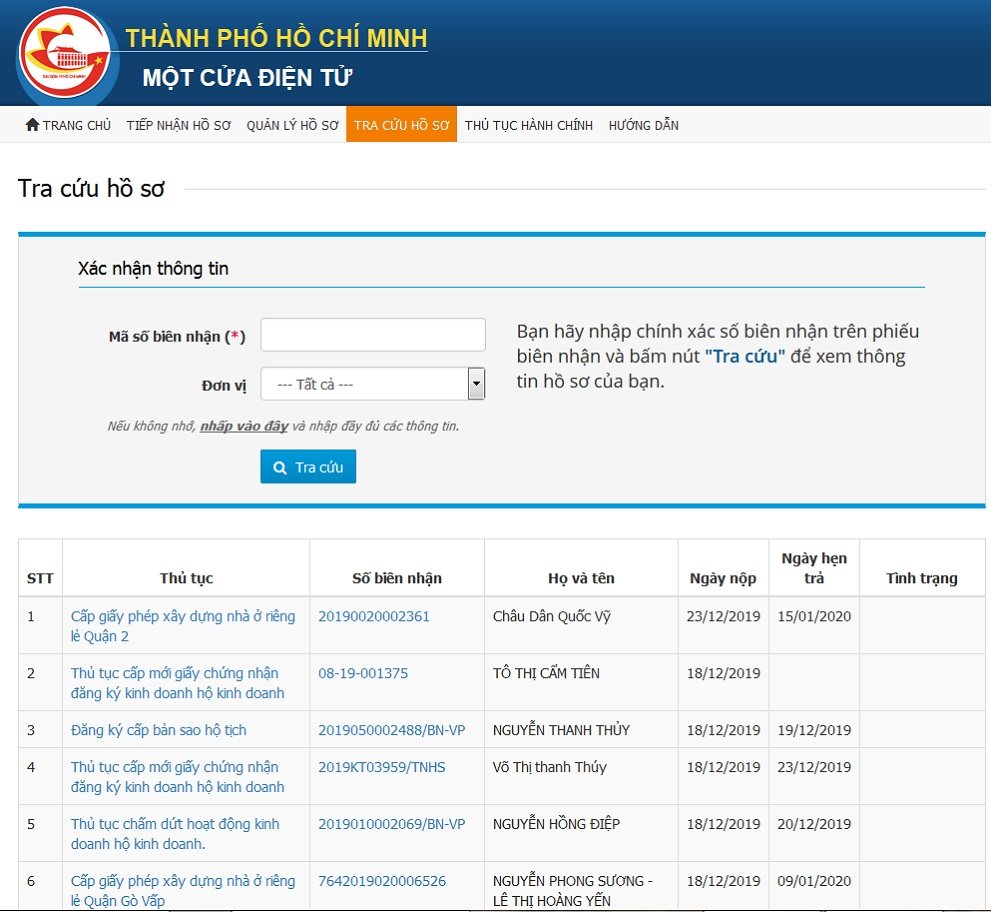991x912 pixels.
Task: Follow the 'nhấp vào đây' link
Action: [244, 426]
